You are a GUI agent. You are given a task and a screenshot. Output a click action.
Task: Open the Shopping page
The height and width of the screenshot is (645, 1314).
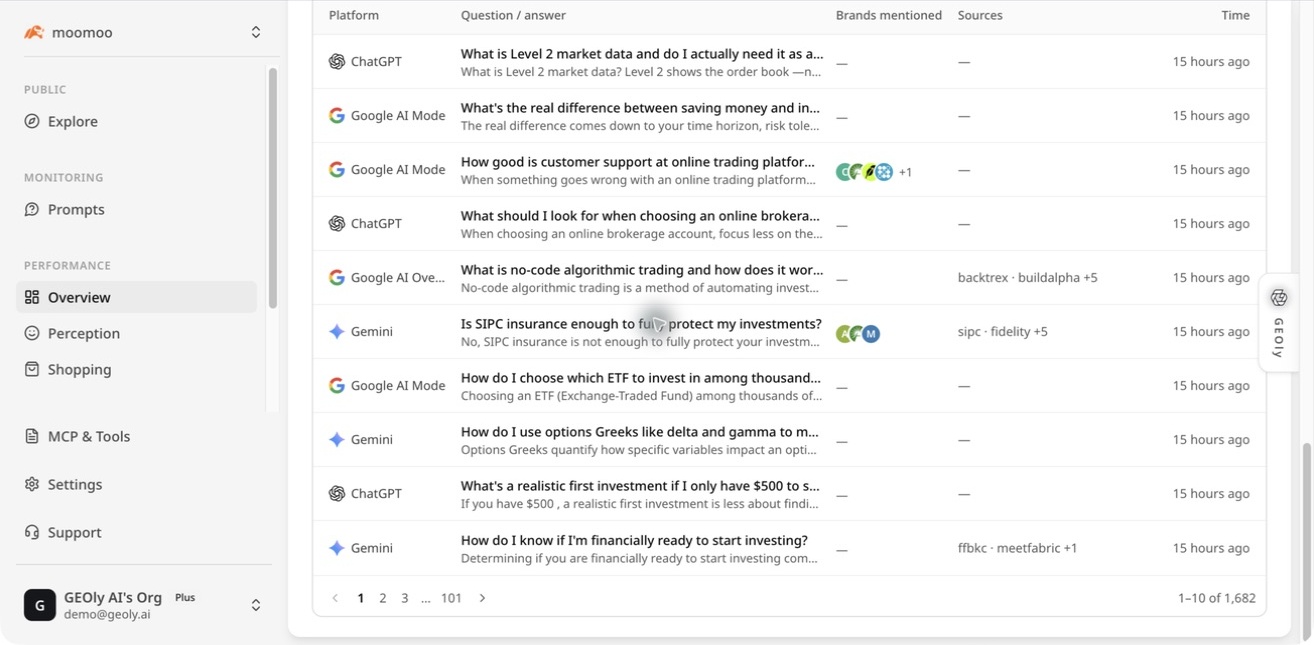[136, 369]
